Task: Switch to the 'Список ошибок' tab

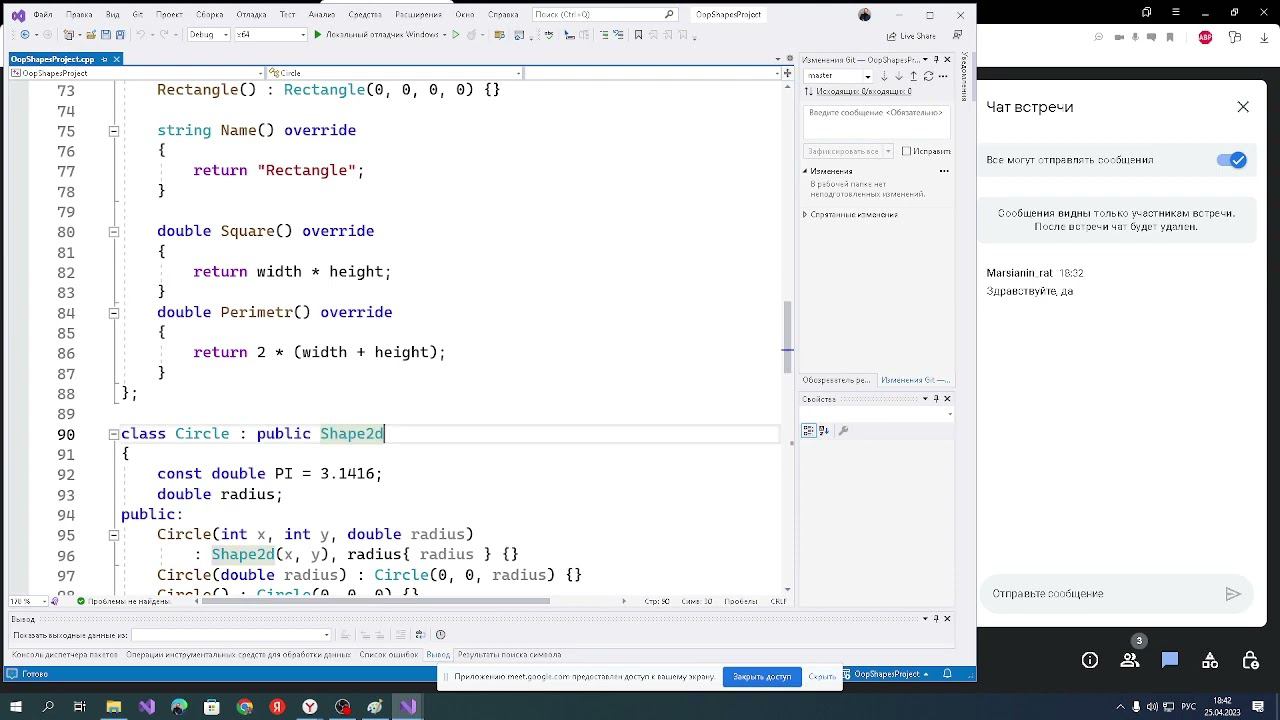Action: 389,655
